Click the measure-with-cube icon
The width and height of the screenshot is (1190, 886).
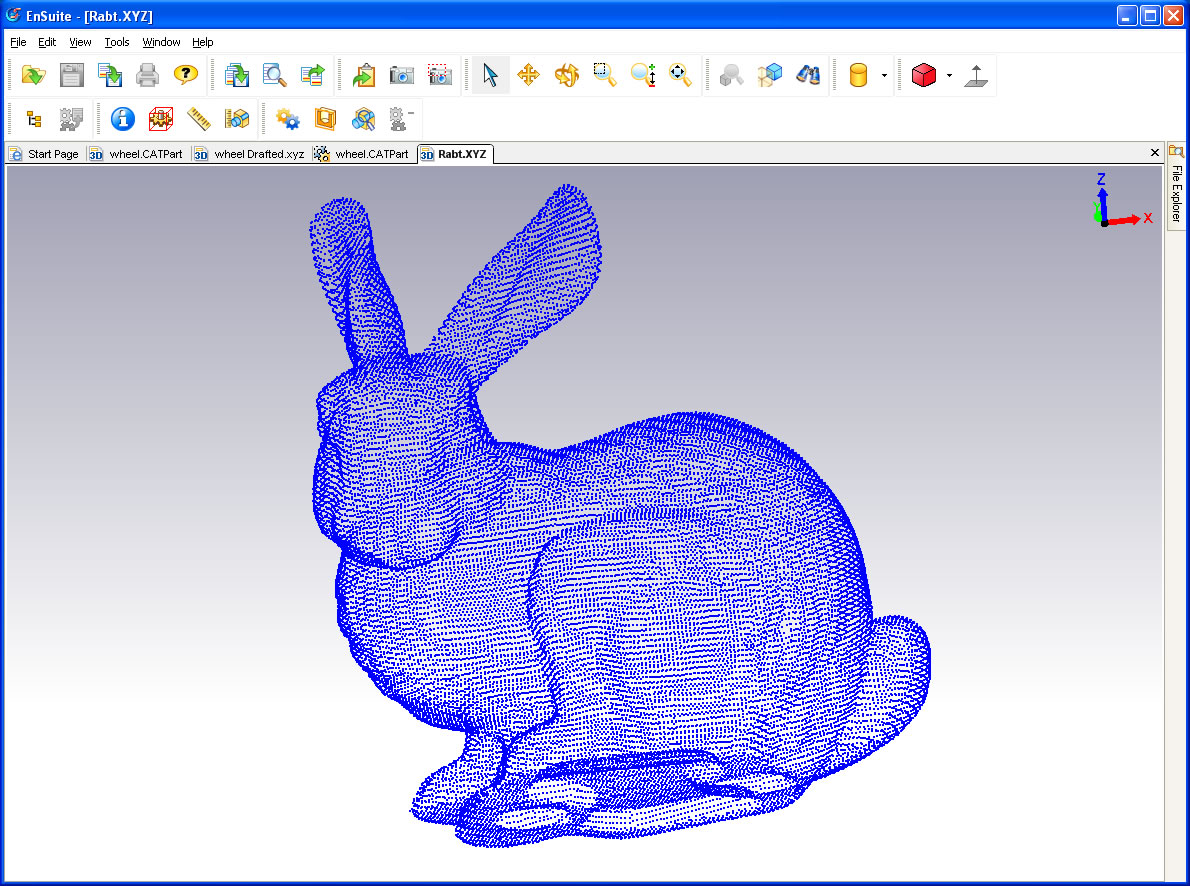click(237, 119)
